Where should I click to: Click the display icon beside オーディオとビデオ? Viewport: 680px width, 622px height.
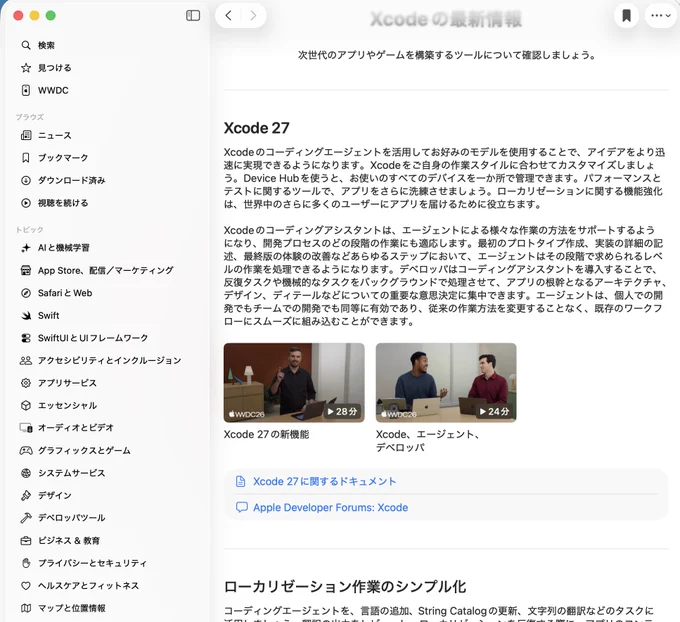[26, 428]
